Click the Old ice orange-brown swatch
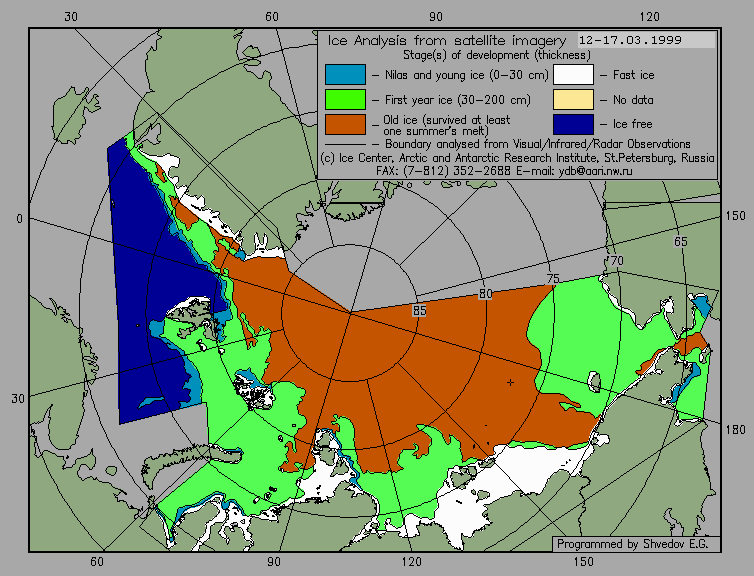The image size is (754, 576). [345, 124]
